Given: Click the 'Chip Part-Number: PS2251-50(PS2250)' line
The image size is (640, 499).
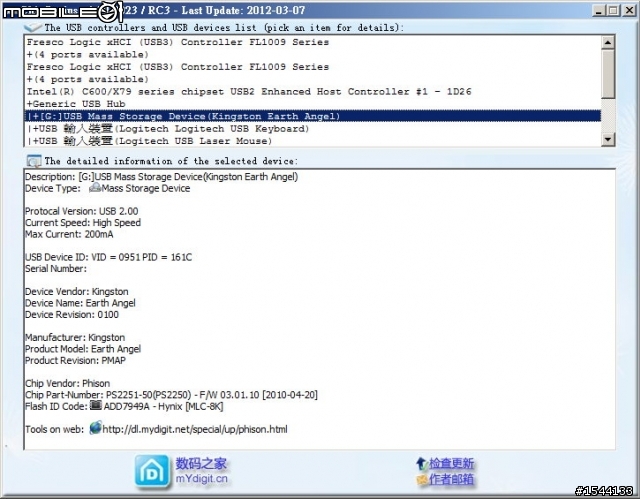Looking at the screenshot, I should click(x=171, y=395).
